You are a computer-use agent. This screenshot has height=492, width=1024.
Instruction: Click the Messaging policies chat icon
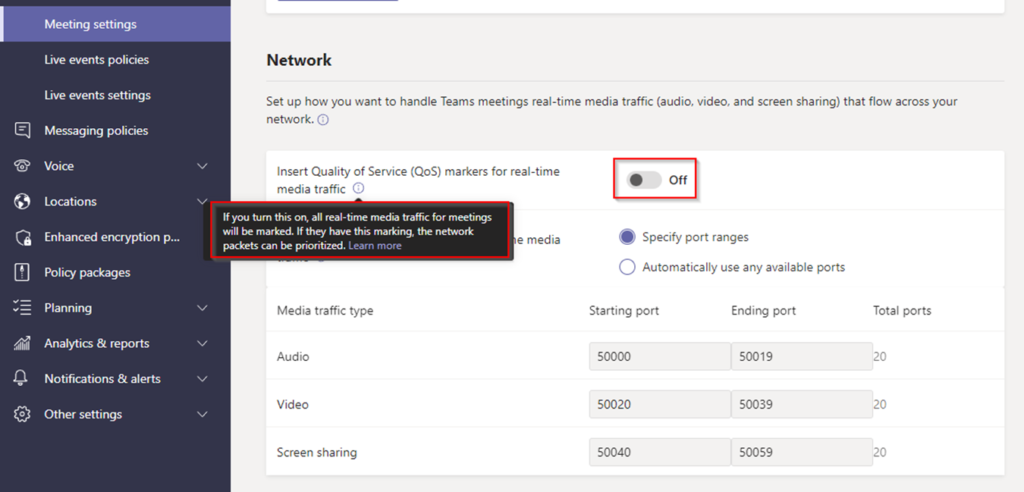coord(22,131)
